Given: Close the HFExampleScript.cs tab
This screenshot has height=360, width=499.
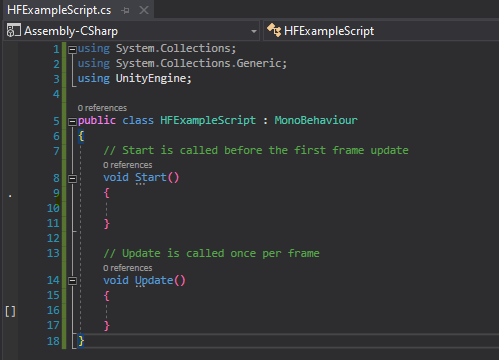Looking at the screenshot, I should [x=144, y=10].
